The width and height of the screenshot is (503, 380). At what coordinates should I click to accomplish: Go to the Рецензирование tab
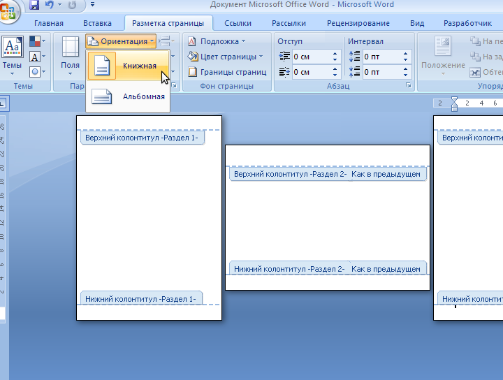pos(358,23)
